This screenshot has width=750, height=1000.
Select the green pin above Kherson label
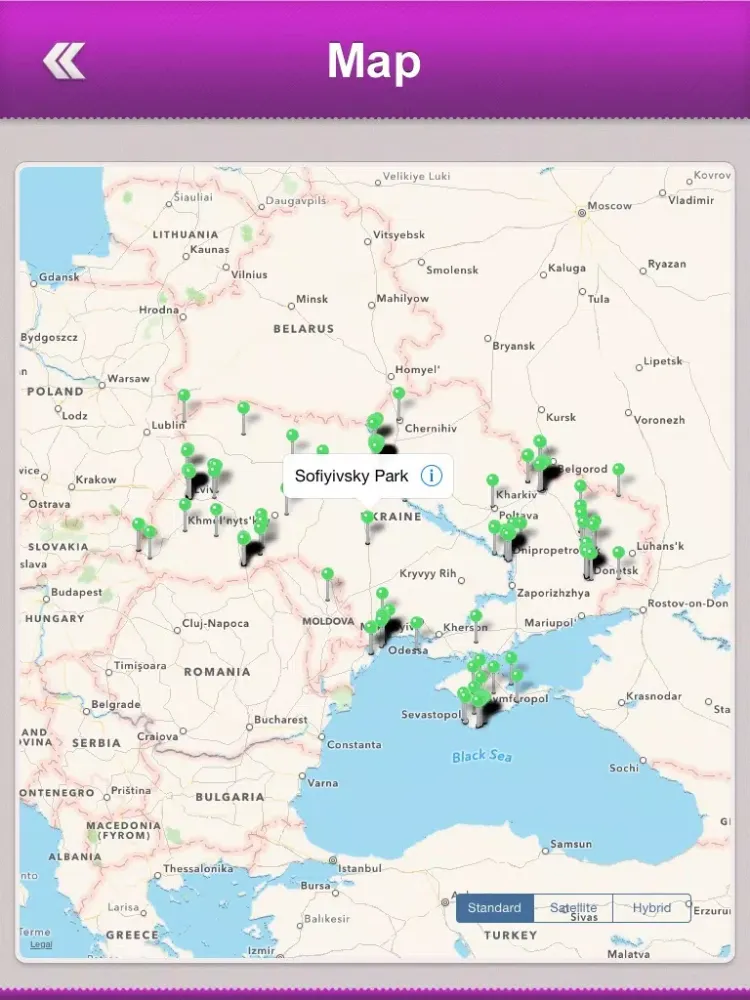point(476,615)
